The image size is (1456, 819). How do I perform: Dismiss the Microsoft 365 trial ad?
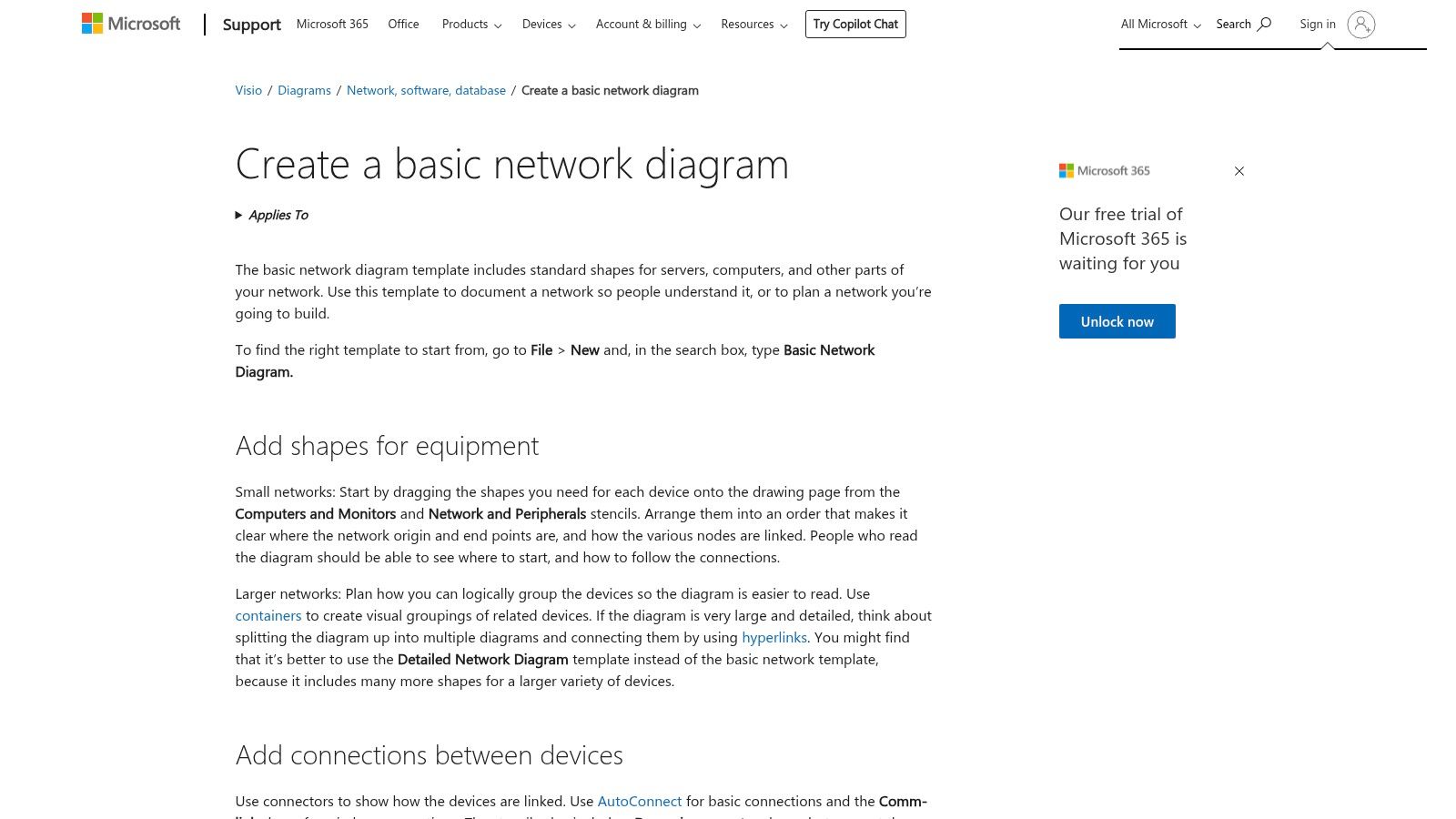pos(1239,171)
